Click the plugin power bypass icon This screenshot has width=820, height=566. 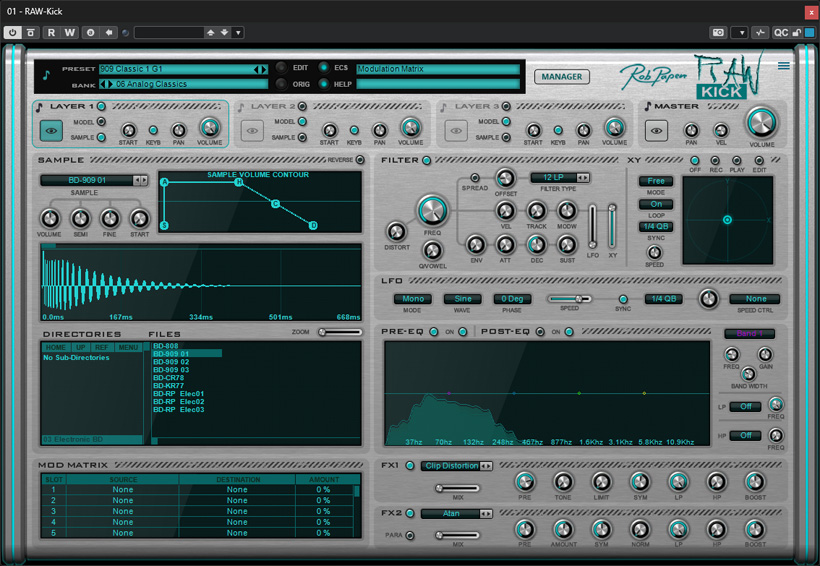pyautogui.click(x=13, y=32)
